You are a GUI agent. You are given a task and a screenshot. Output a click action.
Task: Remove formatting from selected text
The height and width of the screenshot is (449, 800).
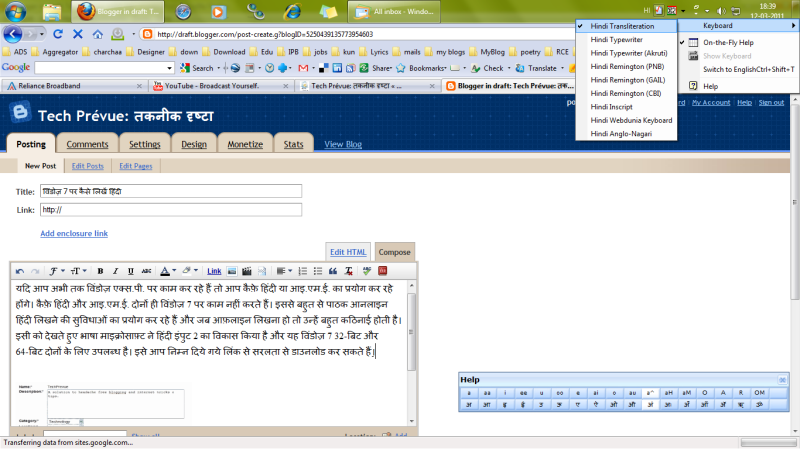click(348, 271)
